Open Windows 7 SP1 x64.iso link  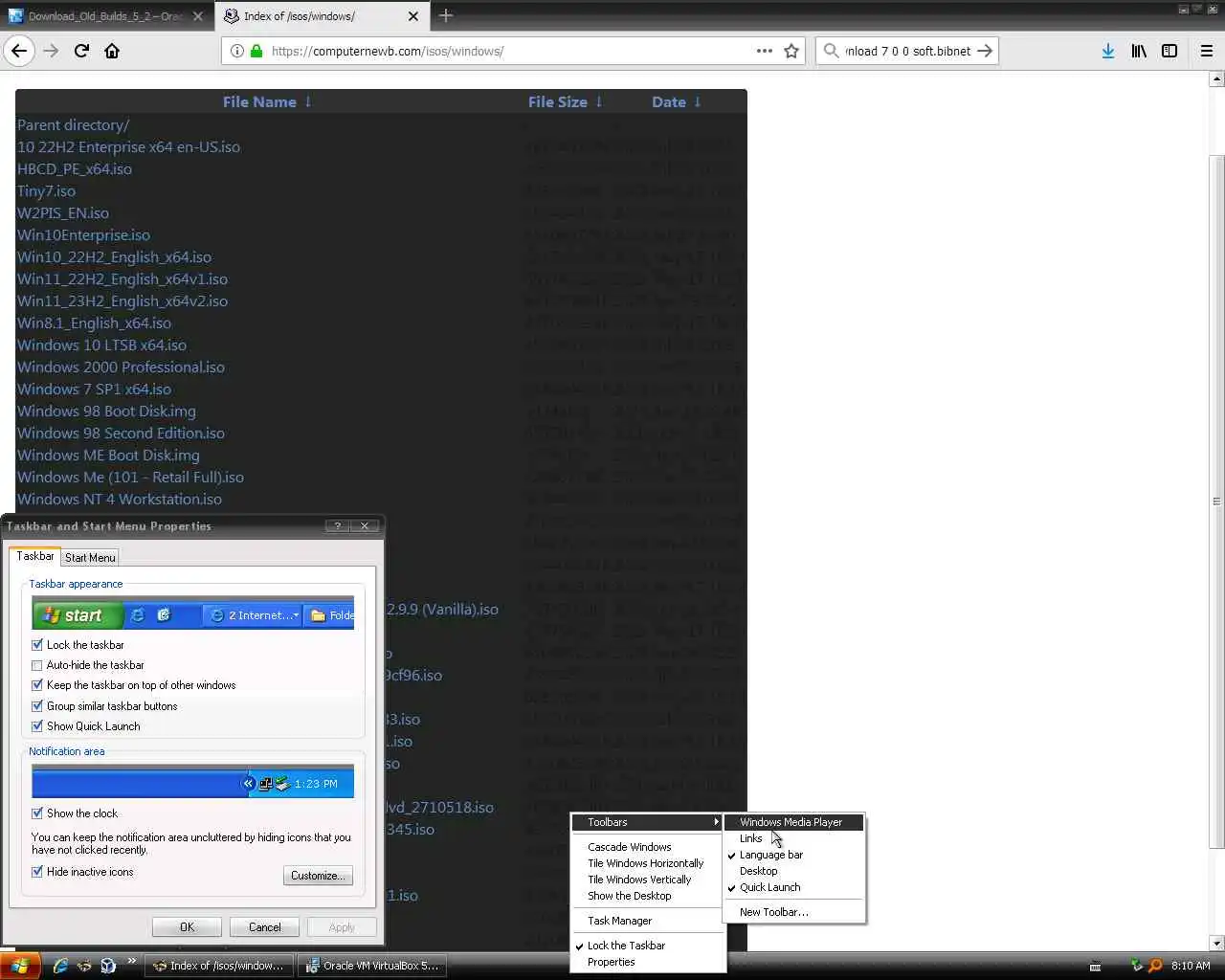94,389
